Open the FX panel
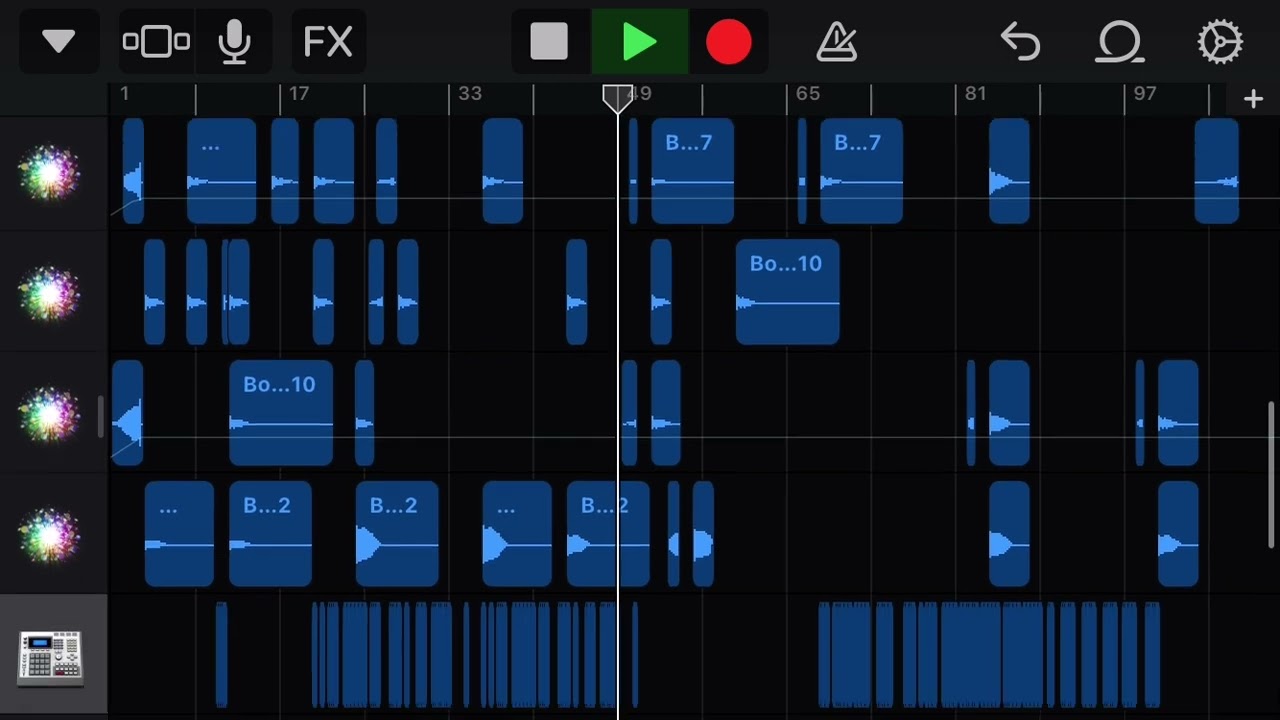The height and width of the screenshot is (720, 1280). coord(328,42)
